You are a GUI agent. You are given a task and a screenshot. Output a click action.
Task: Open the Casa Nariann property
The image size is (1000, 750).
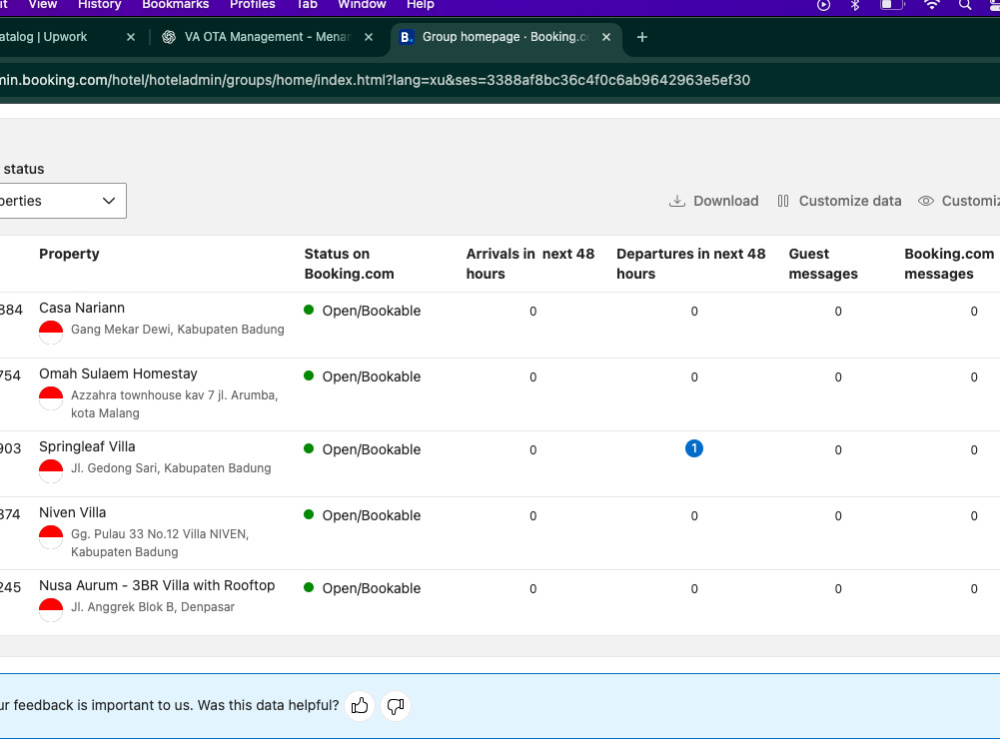click(x=82, y=308)
